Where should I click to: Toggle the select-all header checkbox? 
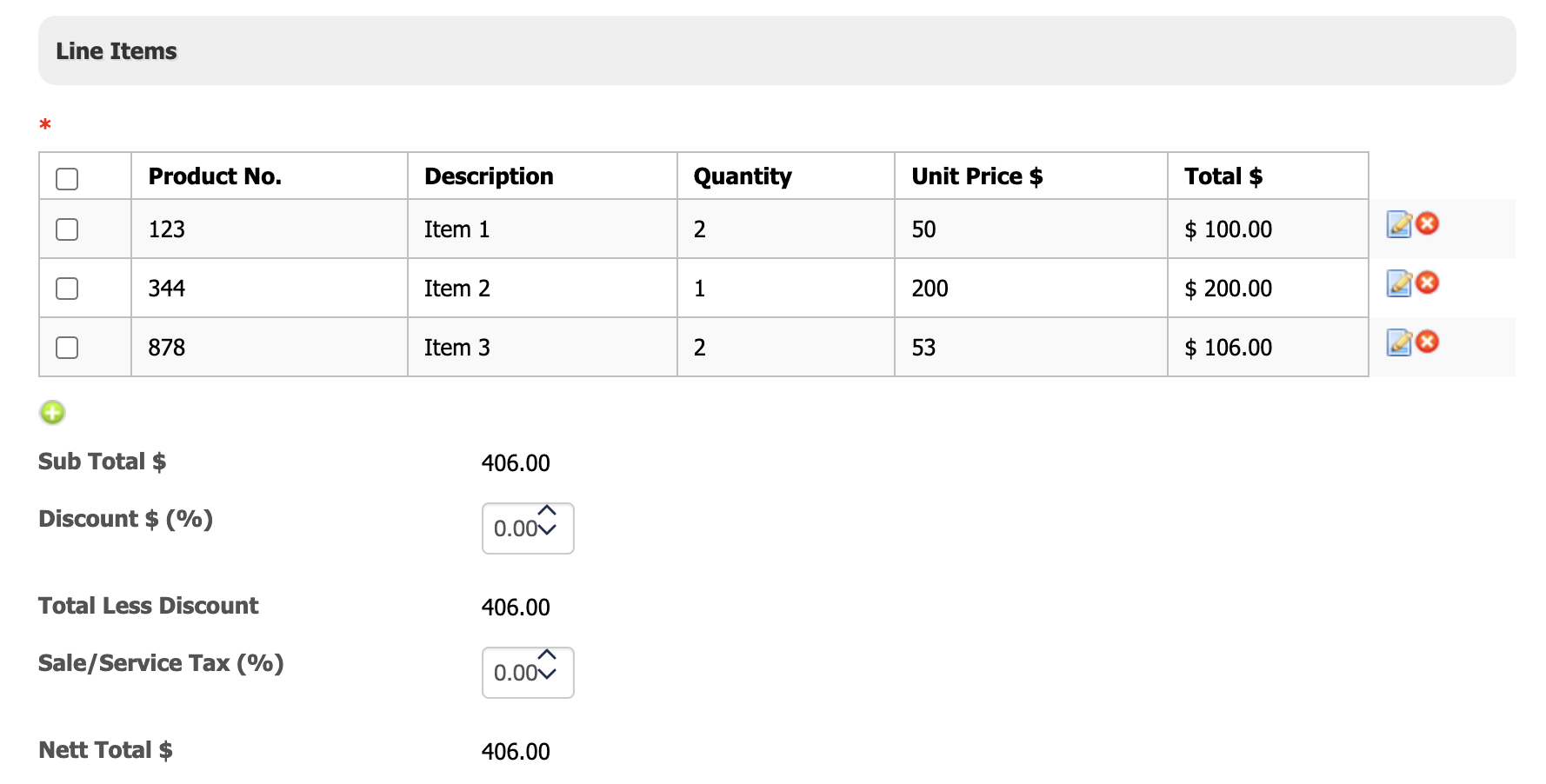67,178
